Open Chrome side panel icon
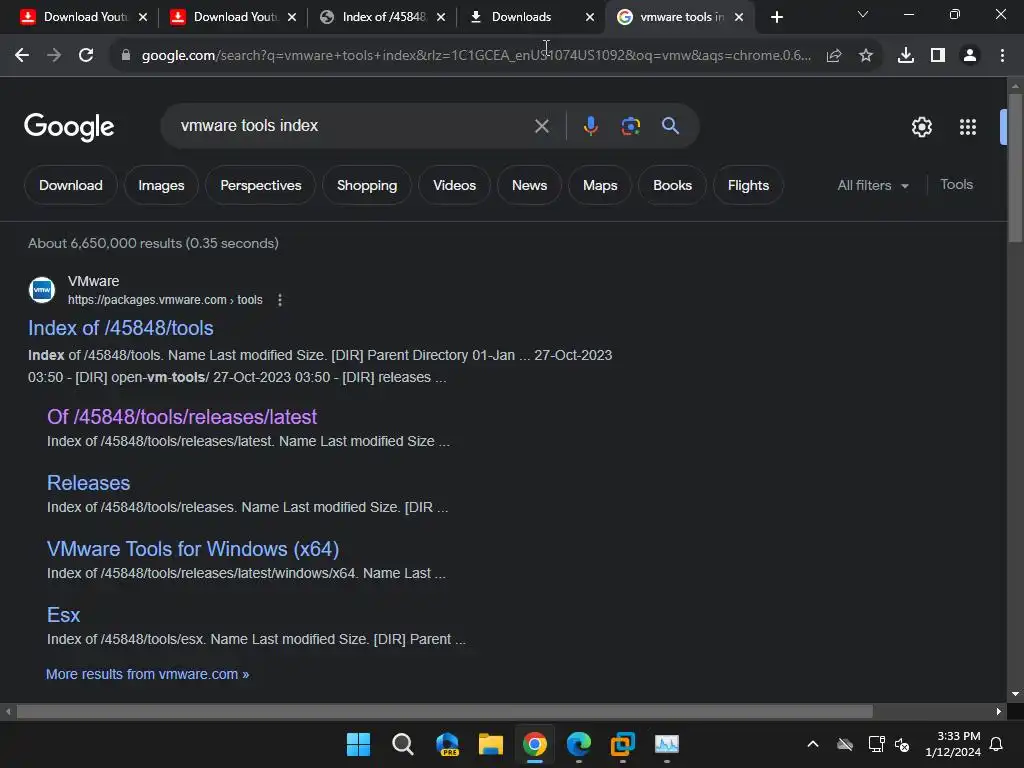 938,56
